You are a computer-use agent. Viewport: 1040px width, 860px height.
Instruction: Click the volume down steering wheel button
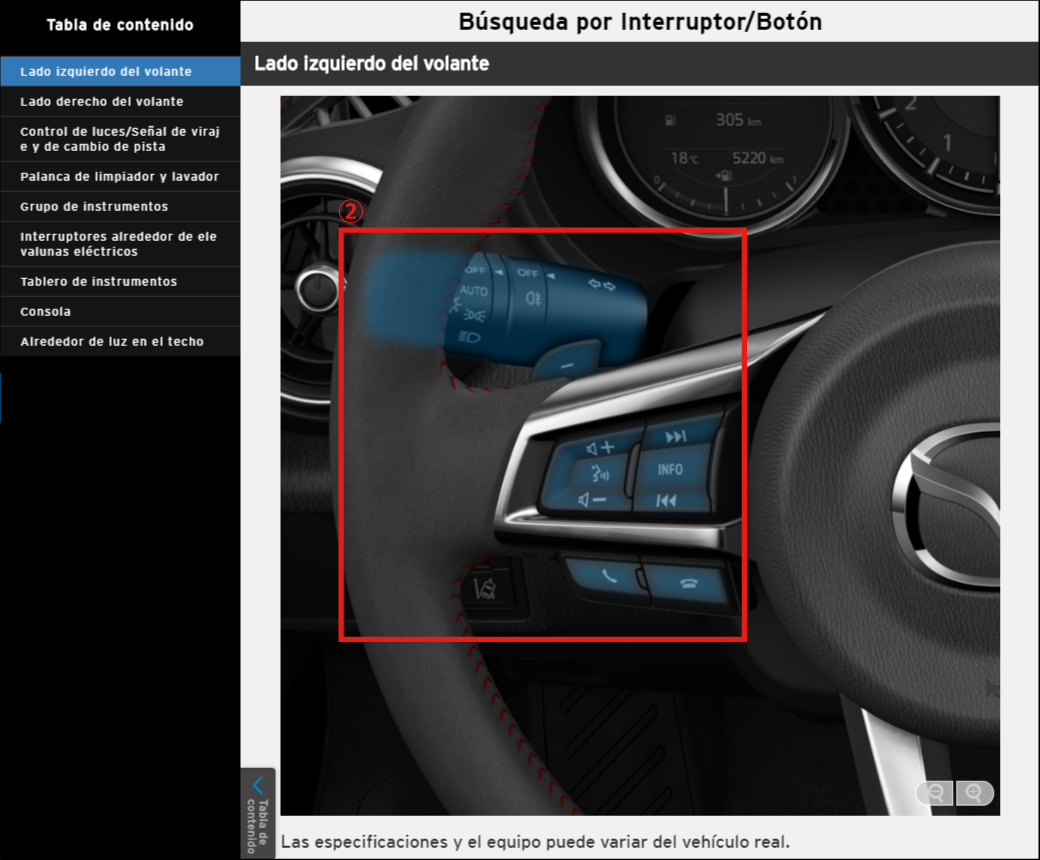click(x=594, y=500)
